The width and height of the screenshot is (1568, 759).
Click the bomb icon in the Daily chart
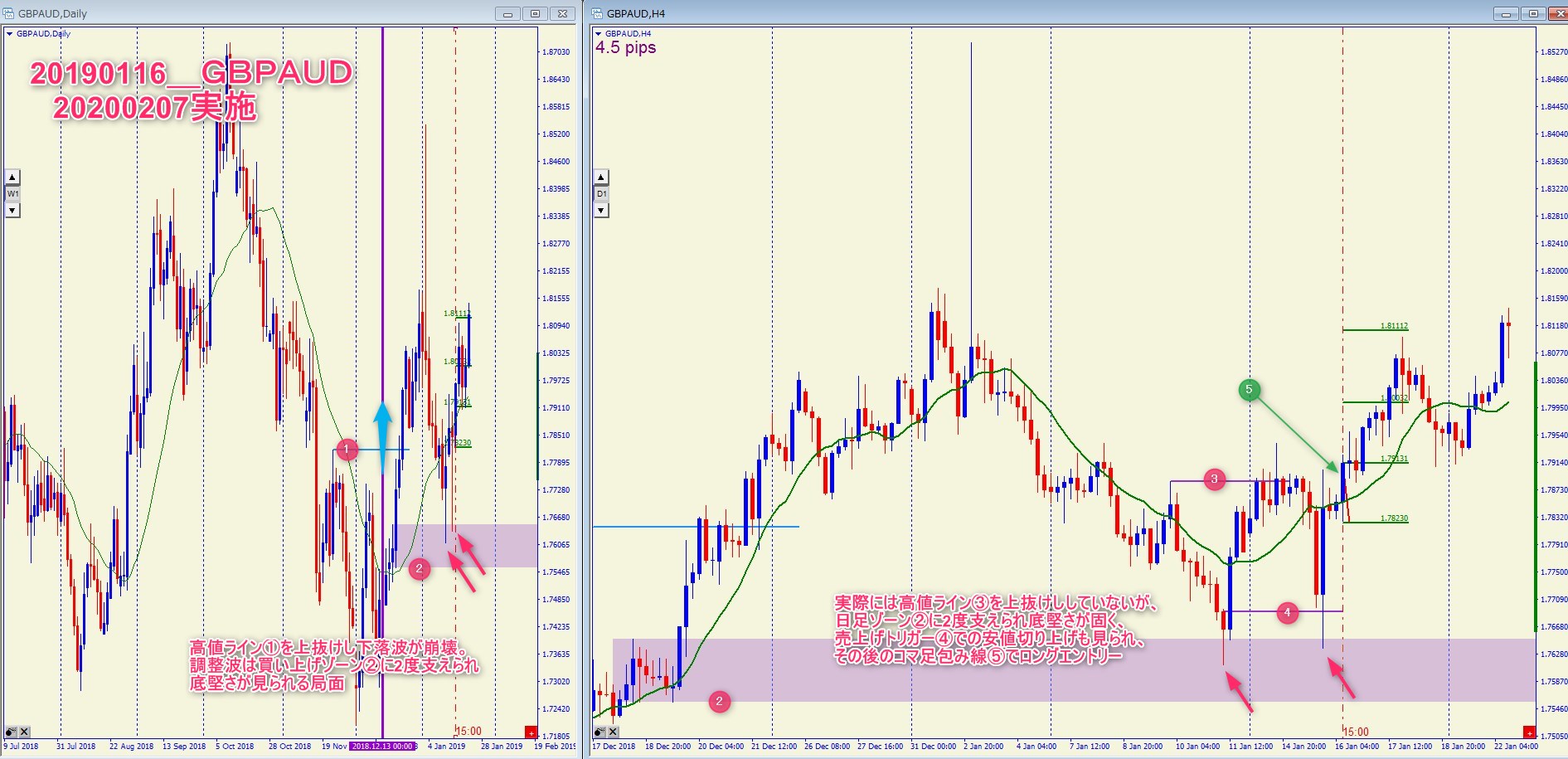11,732
